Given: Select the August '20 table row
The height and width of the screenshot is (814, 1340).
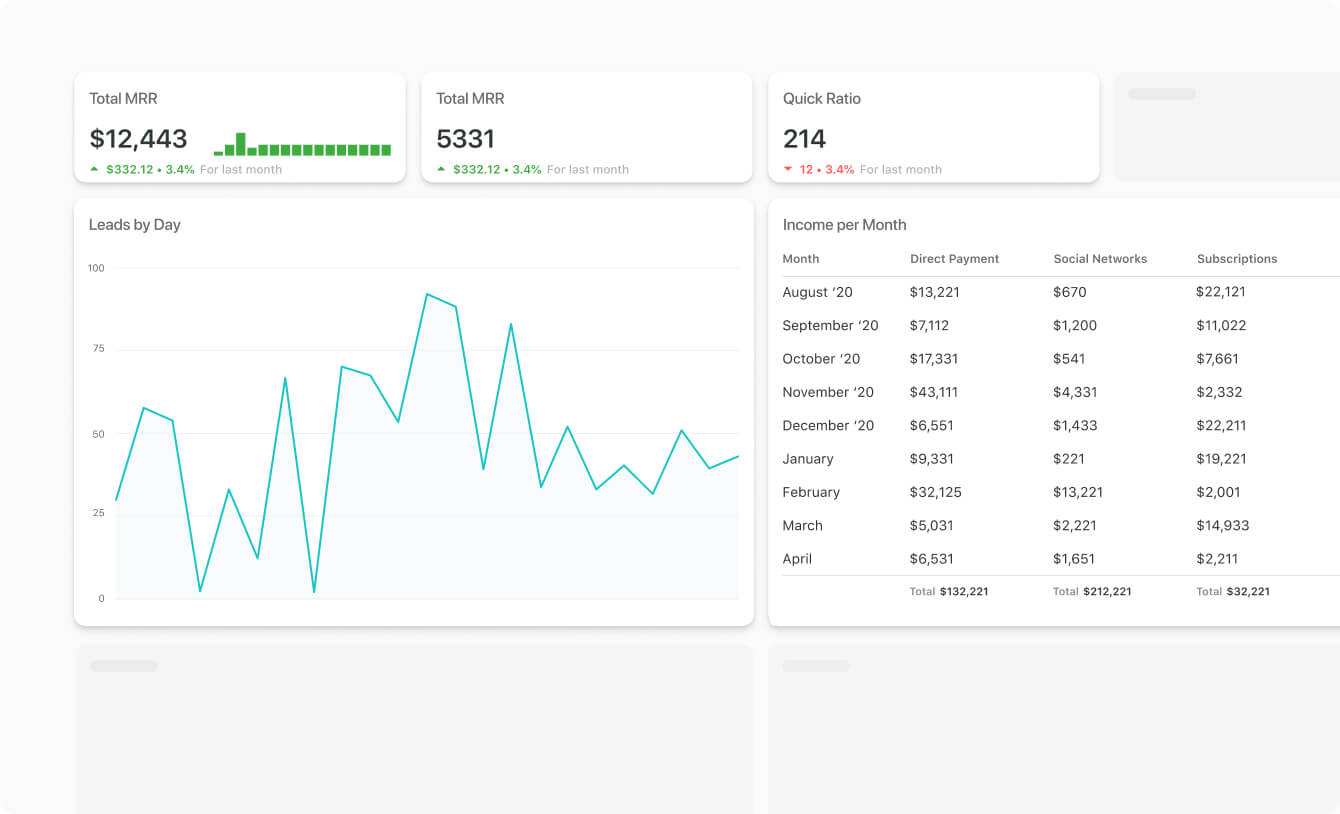Looking at the screenshot, I should coord(1061,292).
